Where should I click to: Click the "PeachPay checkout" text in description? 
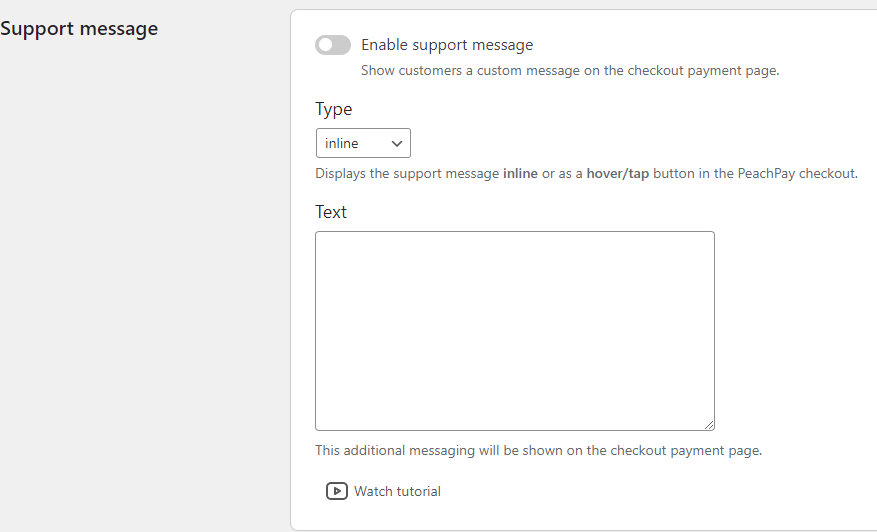point(797,173)
